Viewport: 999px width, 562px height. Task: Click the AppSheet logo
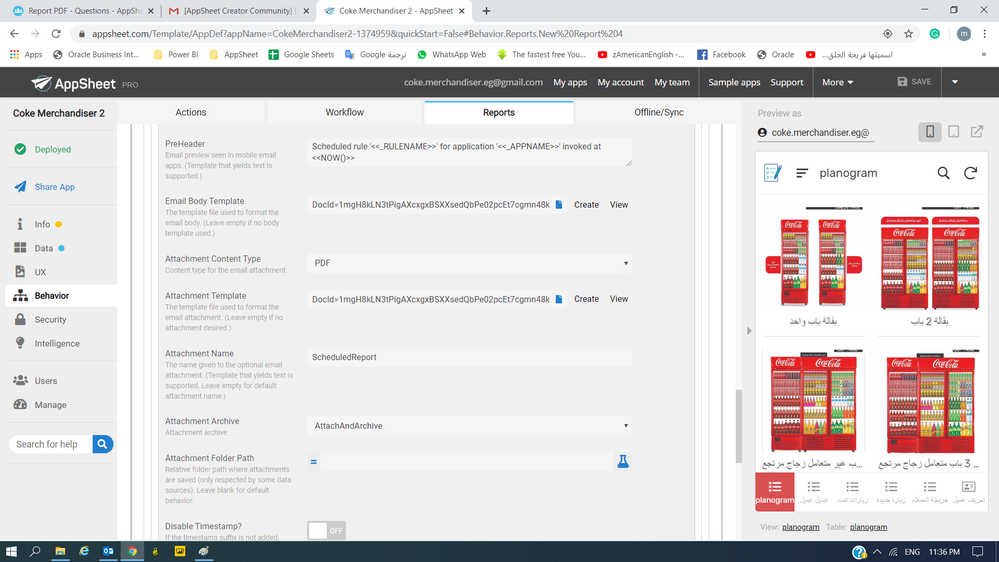coord(73,83)
